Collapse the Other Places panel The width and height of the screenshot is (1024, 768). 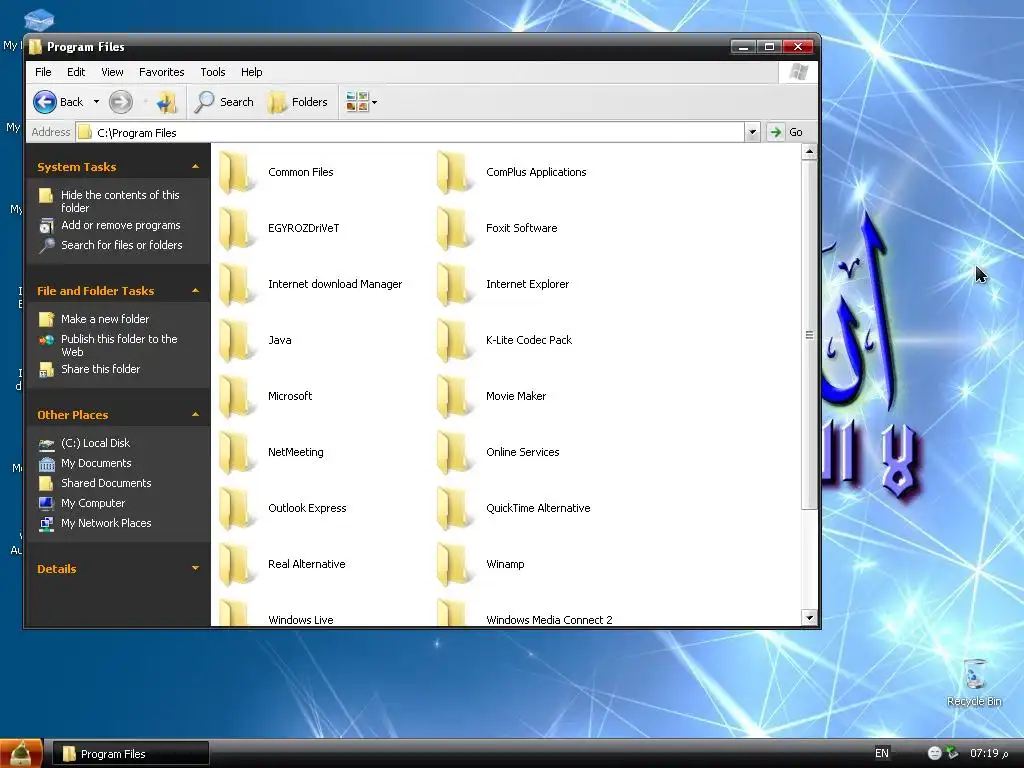pyautogui.click(x=195, y=415)
